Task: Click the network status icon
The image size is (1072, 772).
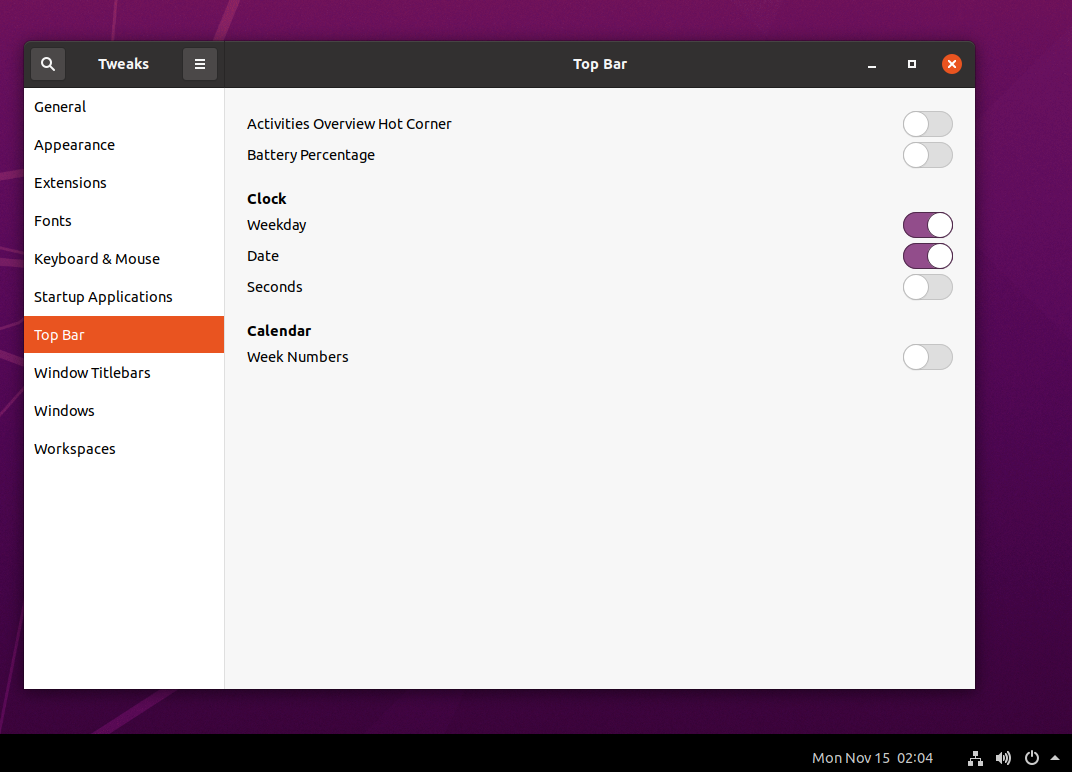Action: (x=974, y=757)
